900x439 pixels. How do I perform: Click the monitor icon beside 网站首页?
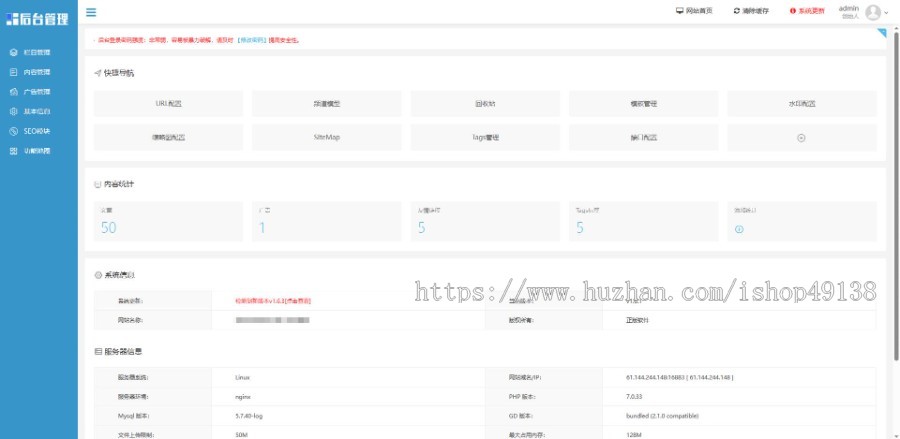coord(680,11)
